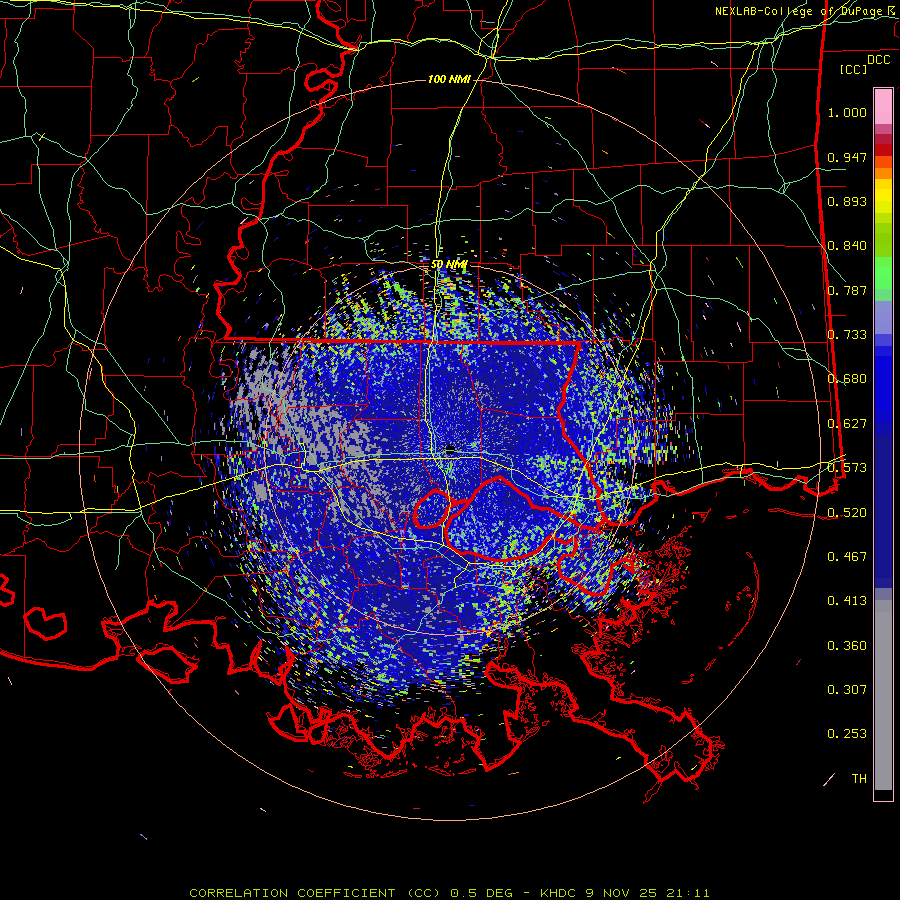The image size is (900, 900).
Task: Click the 0.467 legend value
Action: (847, 557)
